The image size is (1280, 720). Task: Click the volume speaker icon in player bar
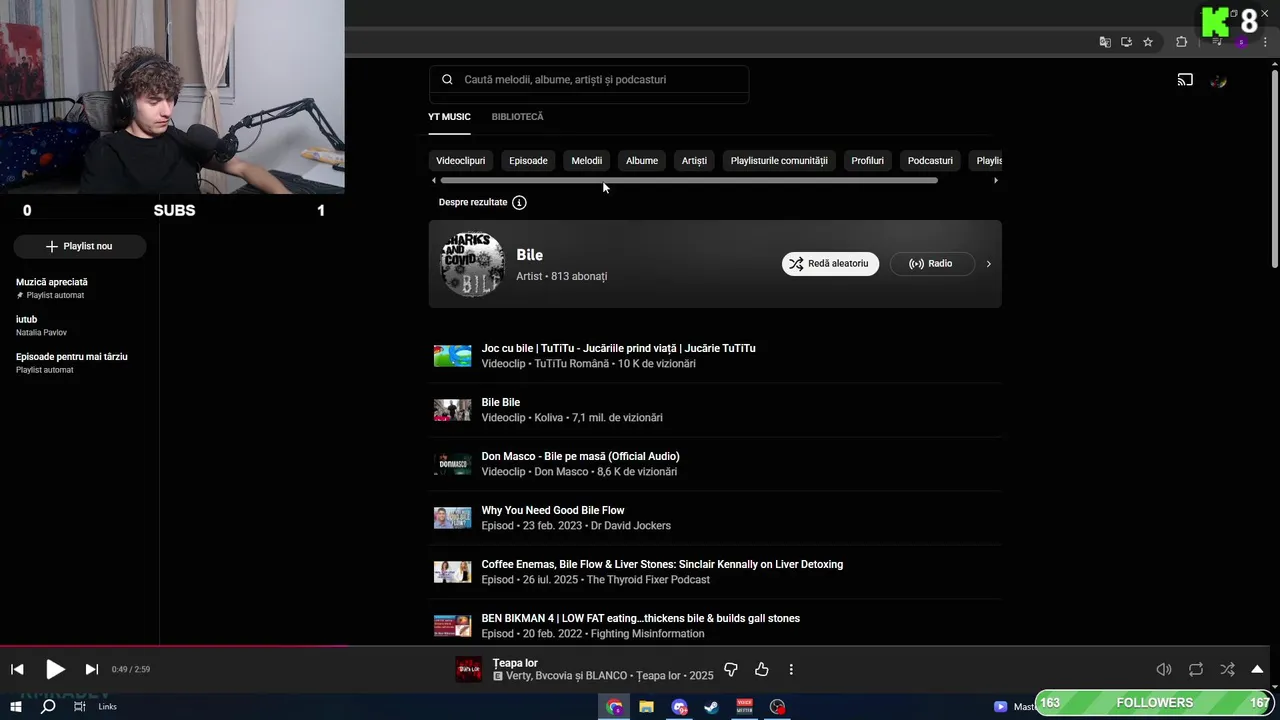coord(1164,670)
